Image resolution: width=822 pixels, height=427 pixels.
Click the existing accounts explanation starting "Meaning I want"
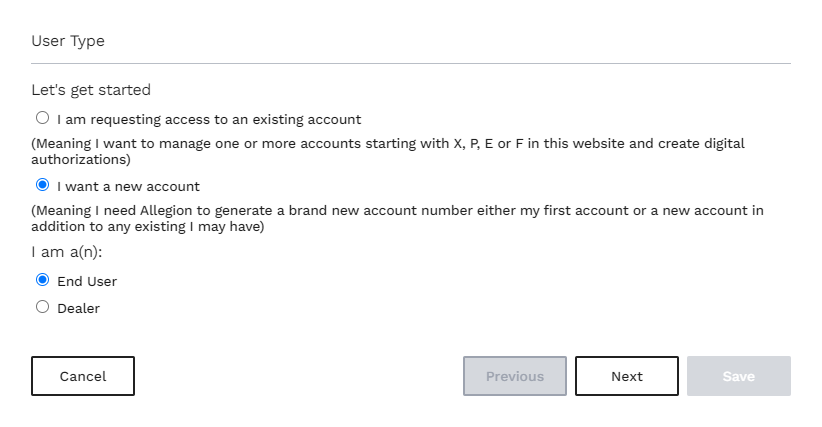point(388,151)
